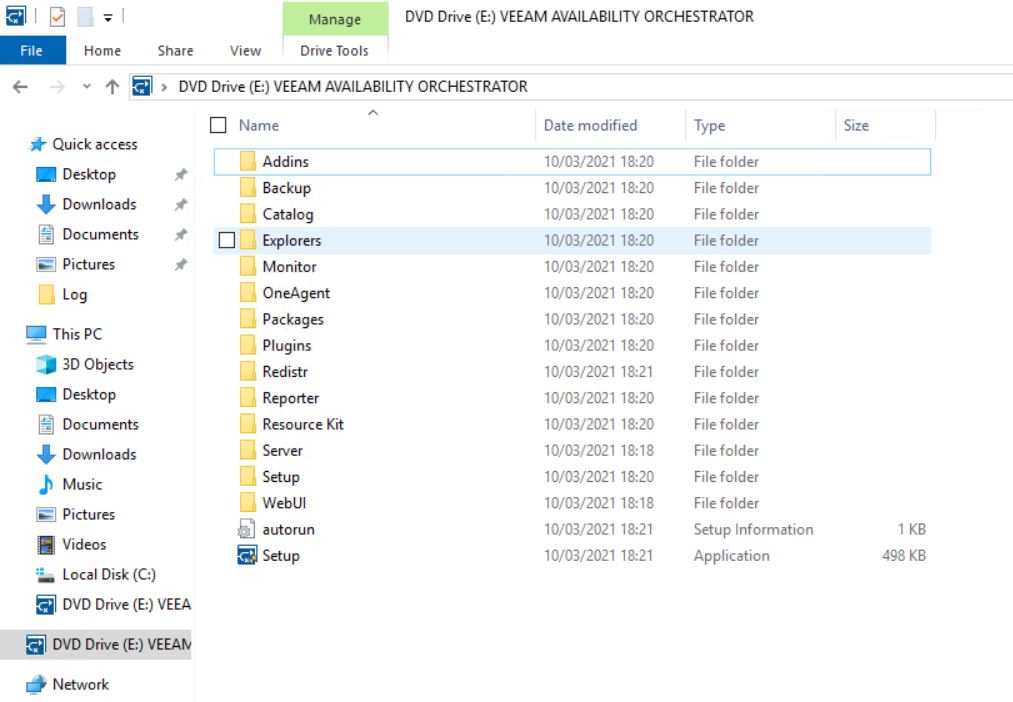Go back with the back arrow
1013x702 pixels.
[x=21, y=87]
